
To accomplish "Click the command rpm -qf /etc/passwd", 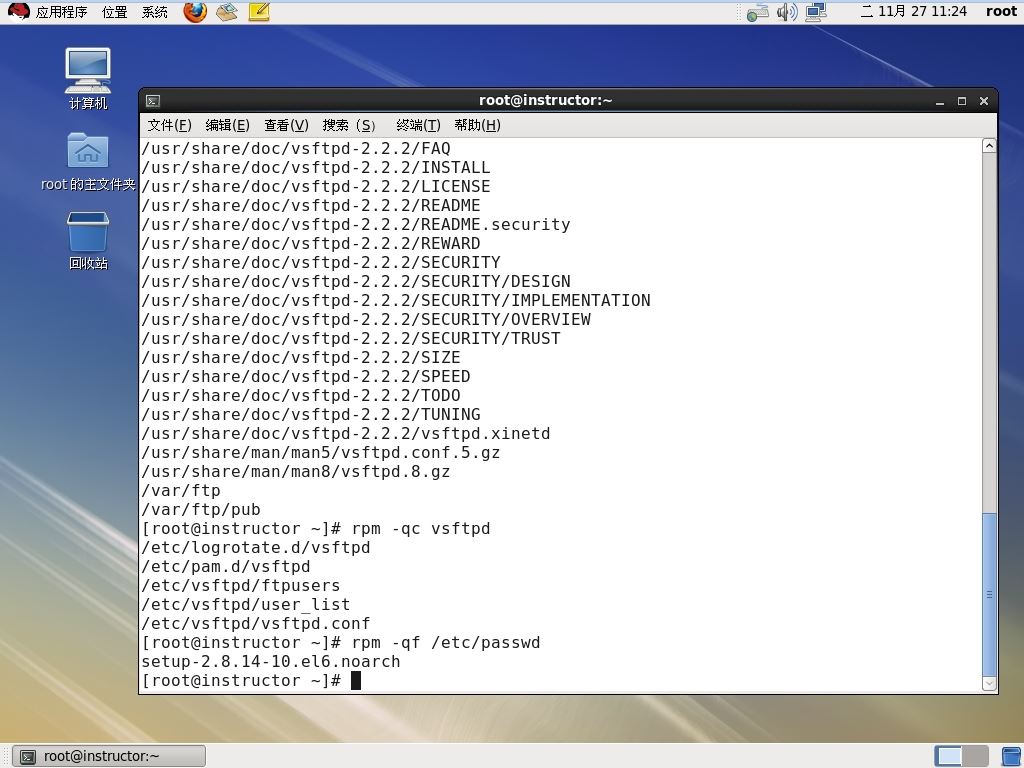I will pos(446,643).
